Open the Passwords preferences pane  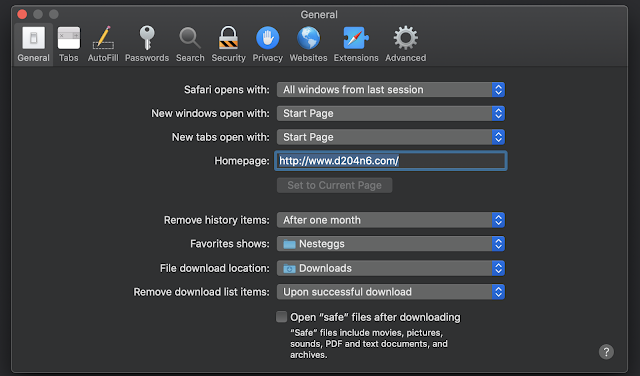tap(147, 44)
